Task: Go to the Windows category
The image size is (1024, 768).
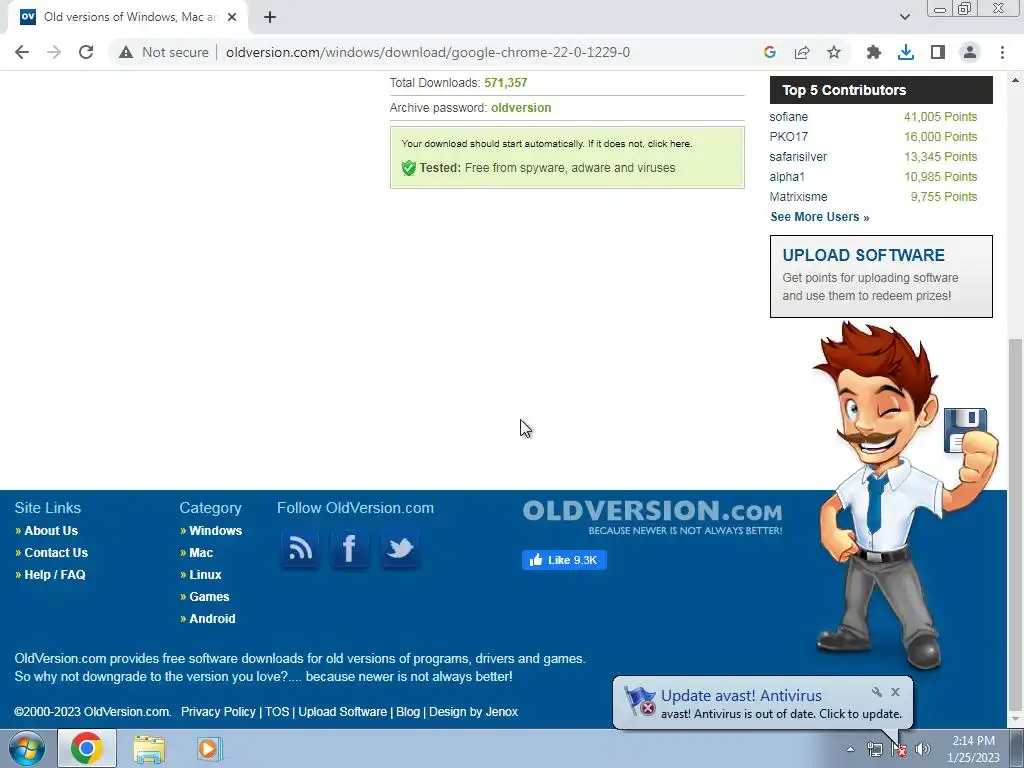Action: pos(216,531)
